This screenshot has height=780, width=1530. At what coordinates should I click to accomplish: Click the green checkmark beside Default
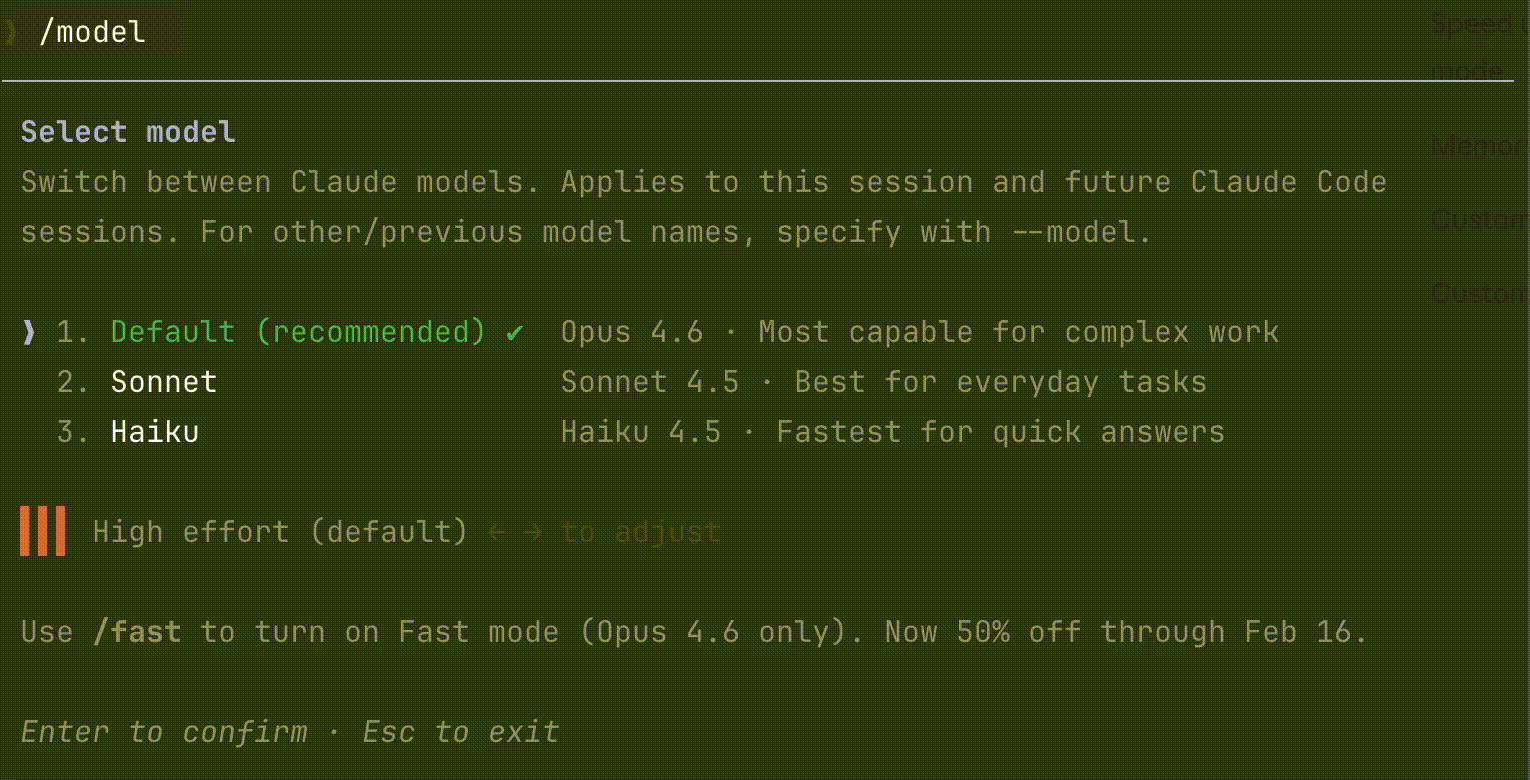pyautogui.click(x=514, y=332)
